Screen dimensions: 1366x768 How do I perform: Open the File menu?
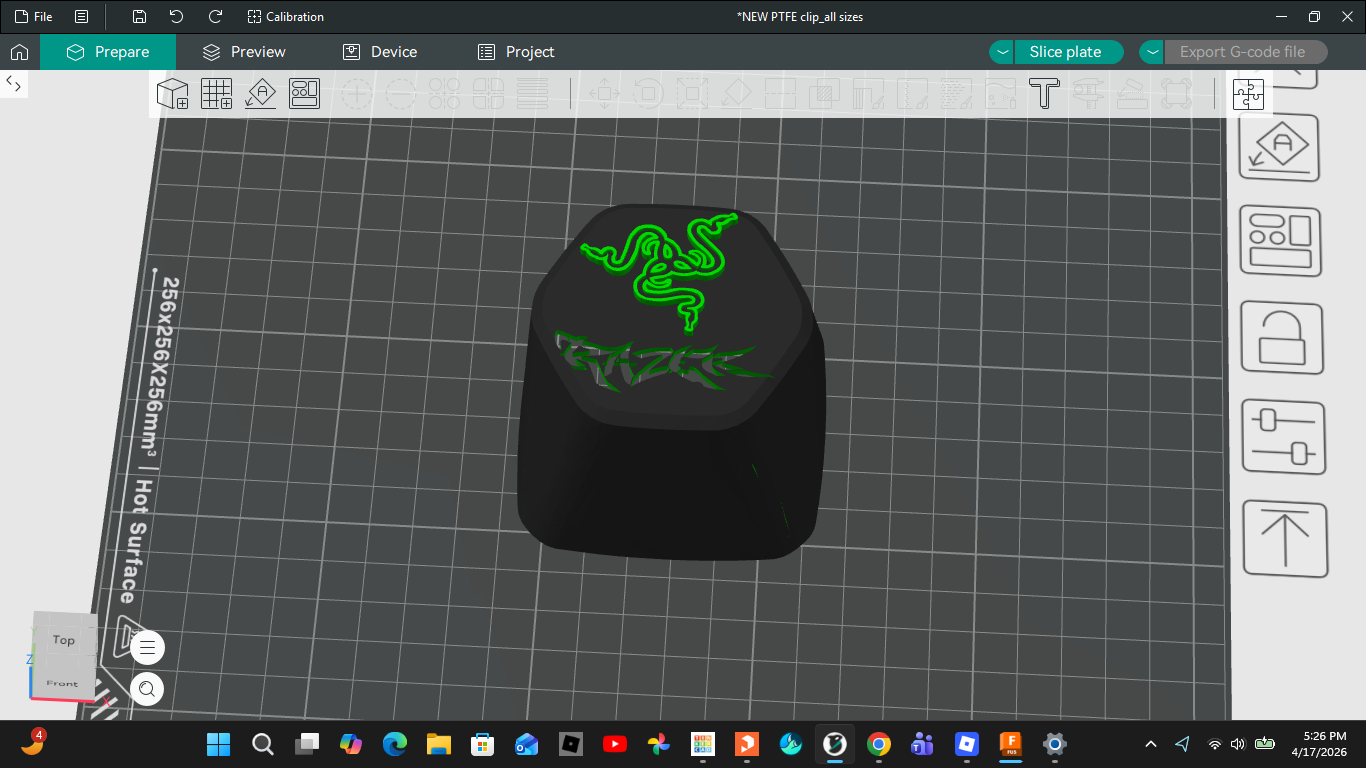tap(33, 17)
